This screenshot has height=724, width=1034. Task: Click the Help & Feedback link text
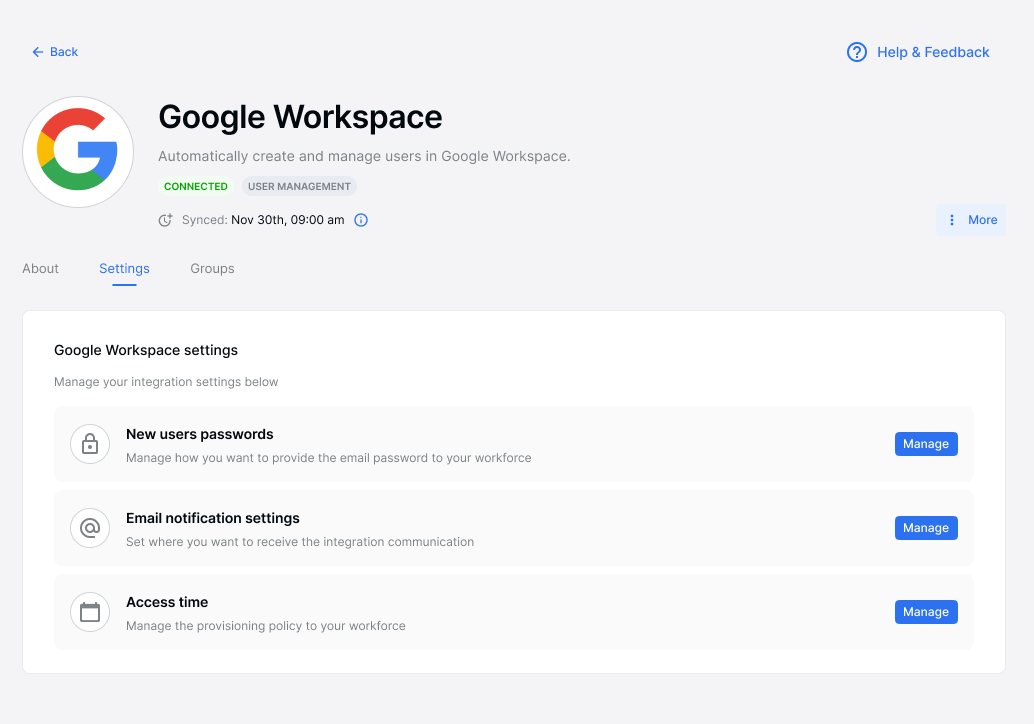point(933,52)
